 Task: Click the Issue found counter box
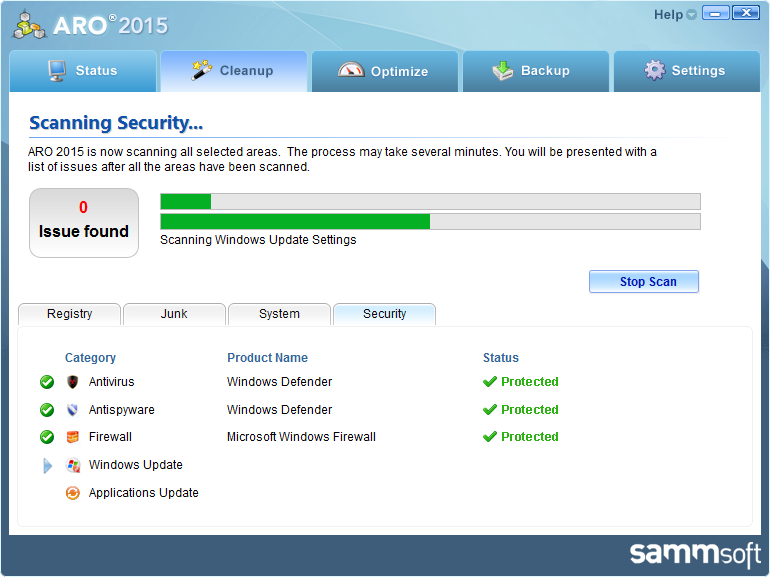[84, 222]
